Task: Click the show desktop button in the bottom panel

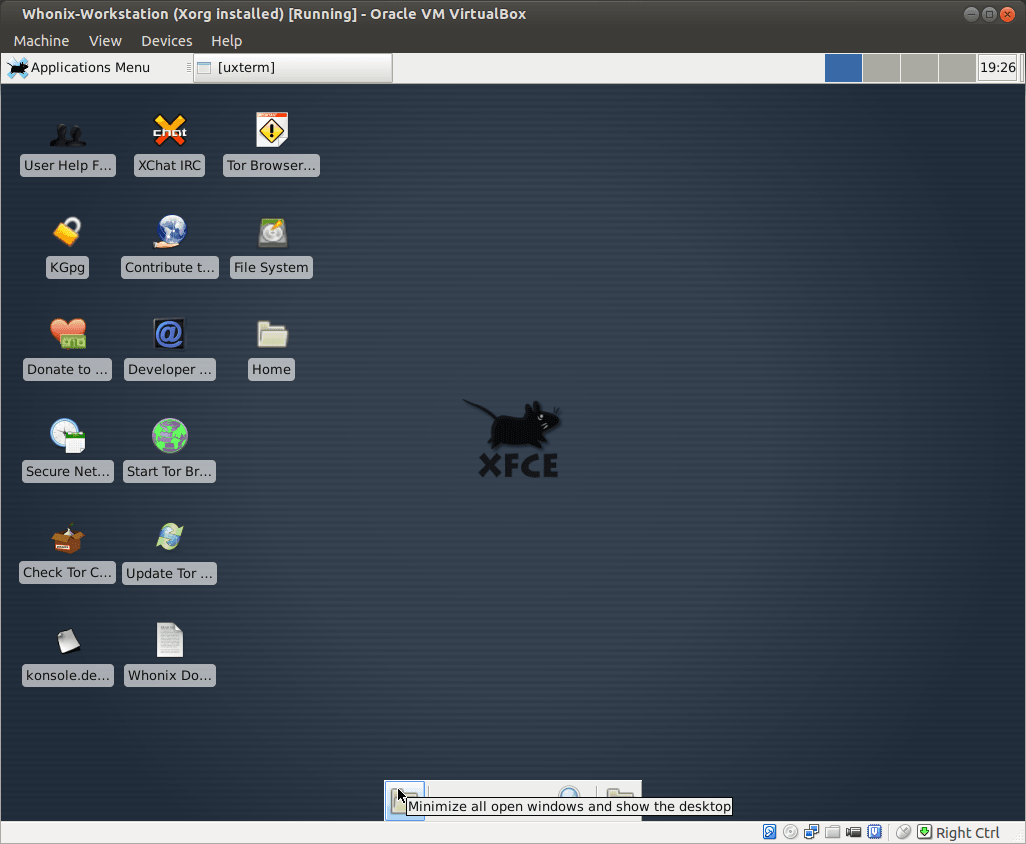Action: pos(405,801)
